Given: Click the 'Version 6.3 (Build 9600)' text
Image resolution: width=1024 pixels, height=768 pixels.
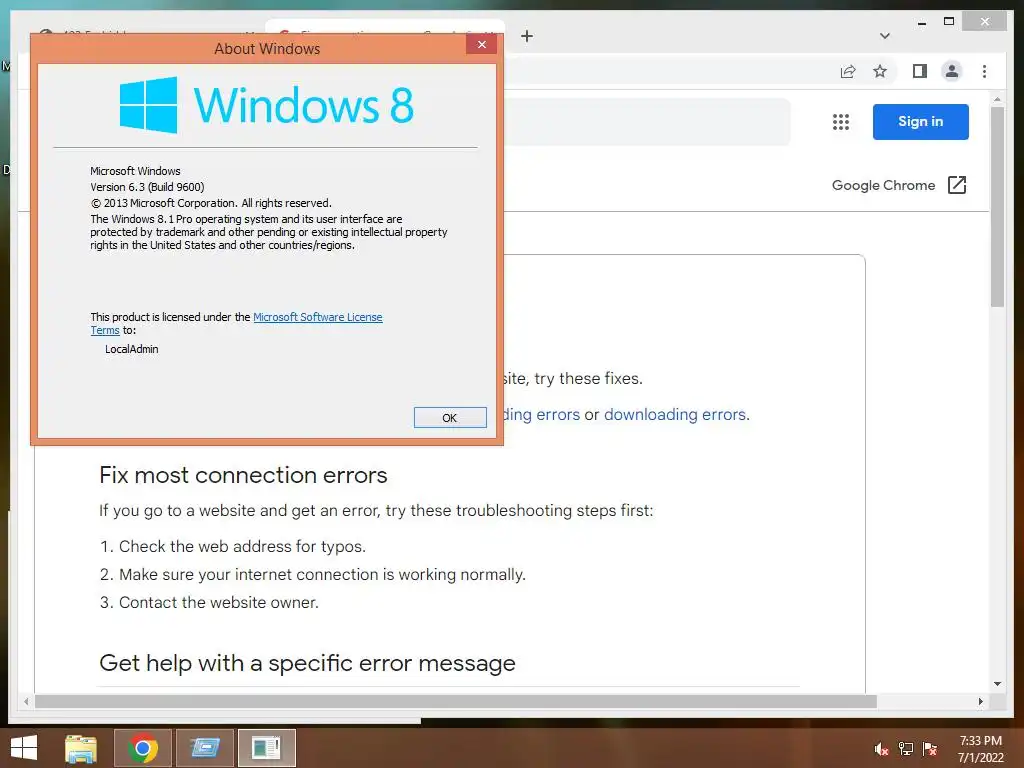Looking at the screenshot, I should (x=147, y=187).
